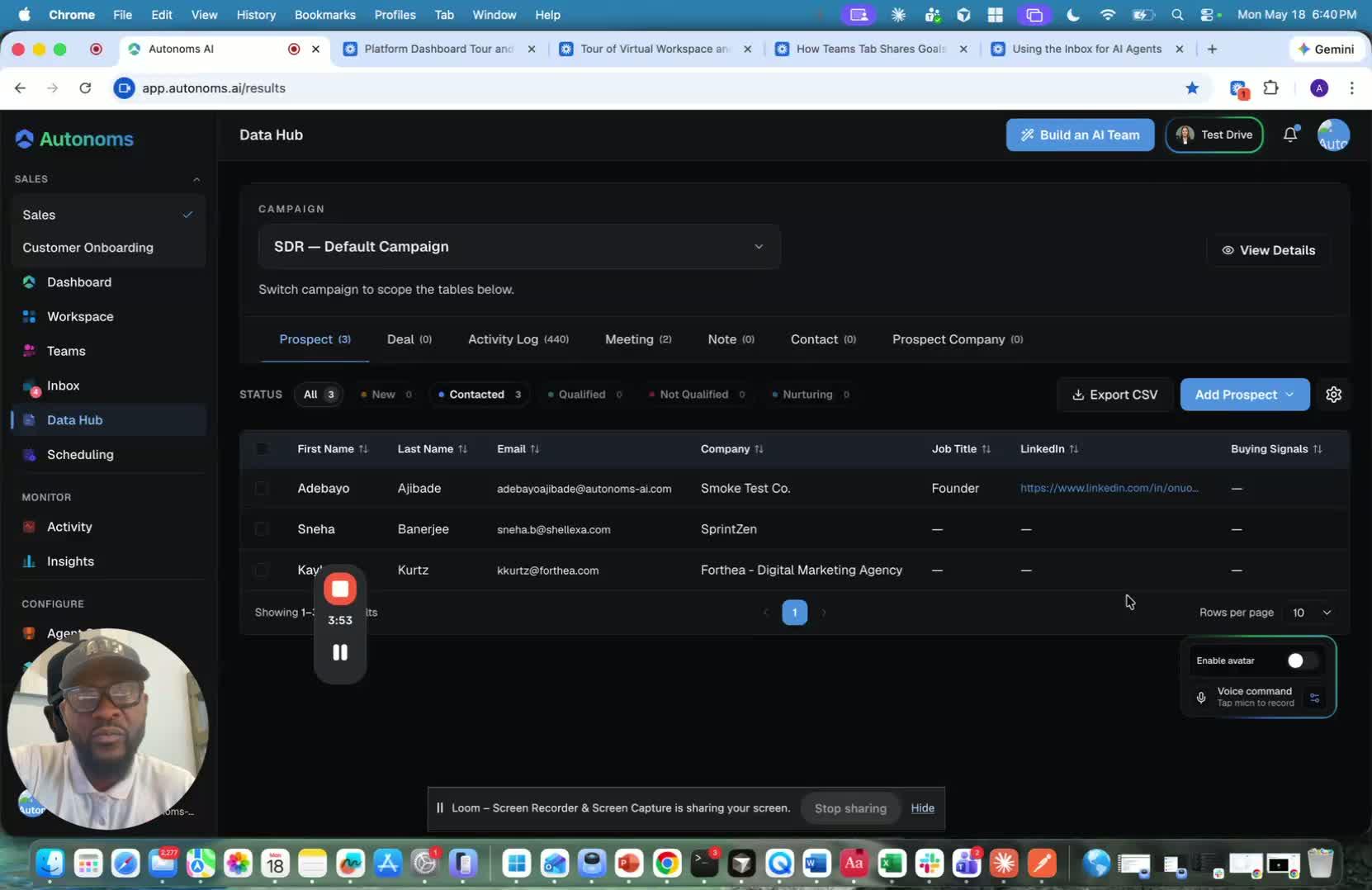Go back to the previous page

tap(20, 88)
